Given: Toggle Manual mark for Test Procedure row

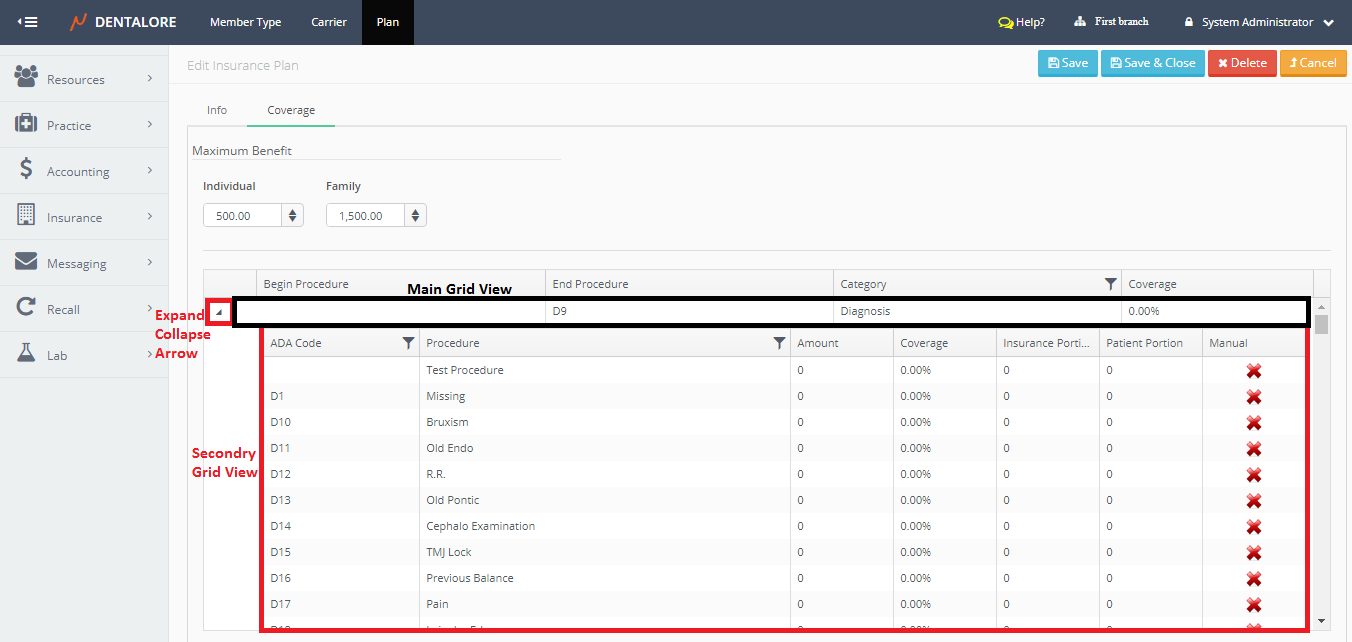Looking at the screenshot, I should click(1253, 371).
